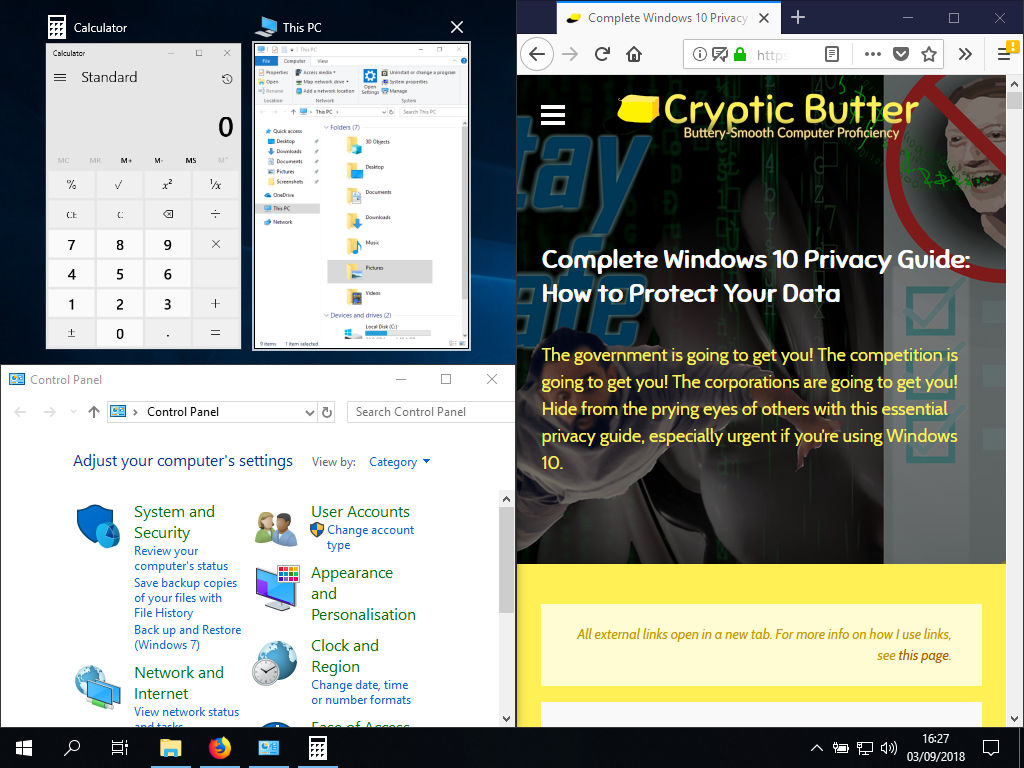Click the Calculator percent key

71,185
